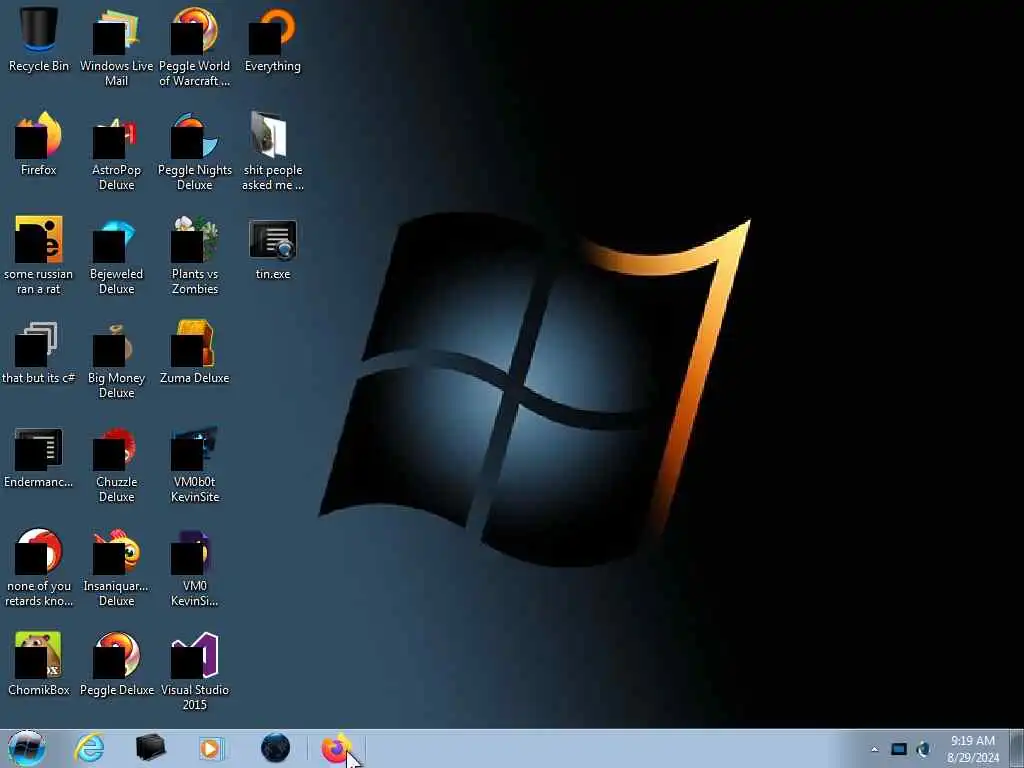This screenshot has width=1024, height=768.
Task: Select Insaniquarium Deluxe shortcut
Action: pos(116,568)
